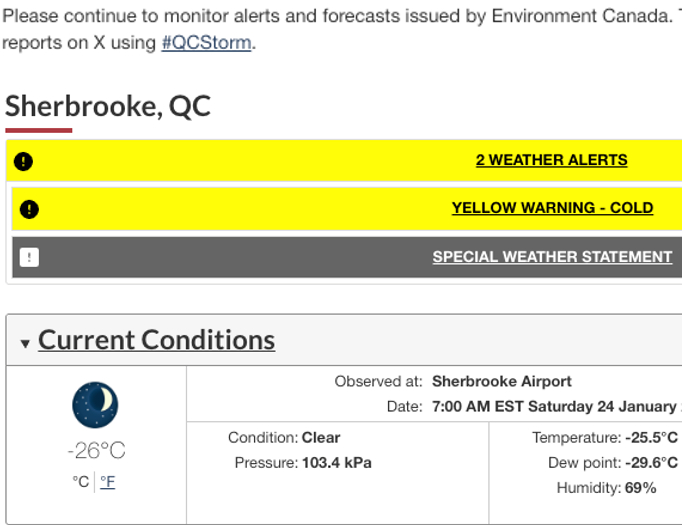Click the Pressure 103.4 kPa value

(337, 462)
